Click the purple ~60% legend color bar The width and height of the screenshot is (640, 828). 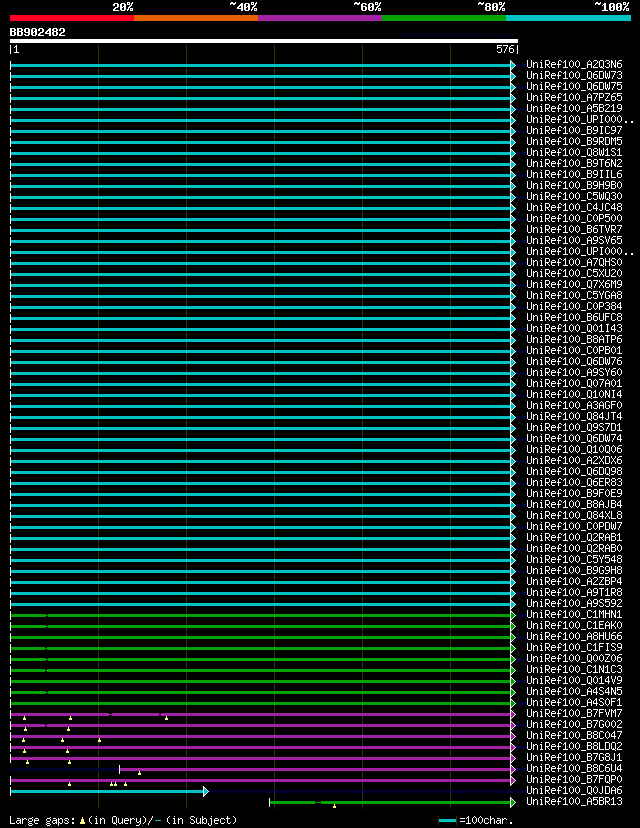[320, 18]
